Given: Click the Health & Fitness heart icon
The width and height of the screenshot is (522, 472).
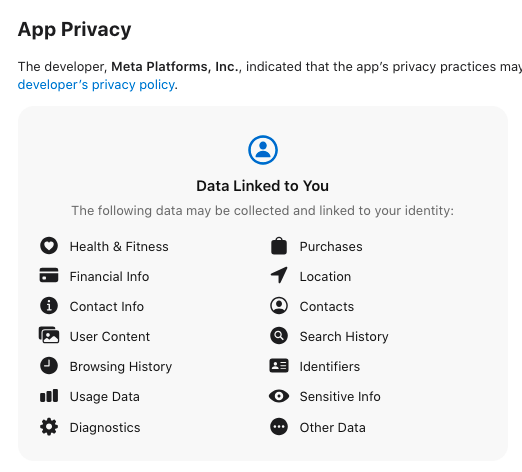Looking at the screenshot, I should coord(49,246).
